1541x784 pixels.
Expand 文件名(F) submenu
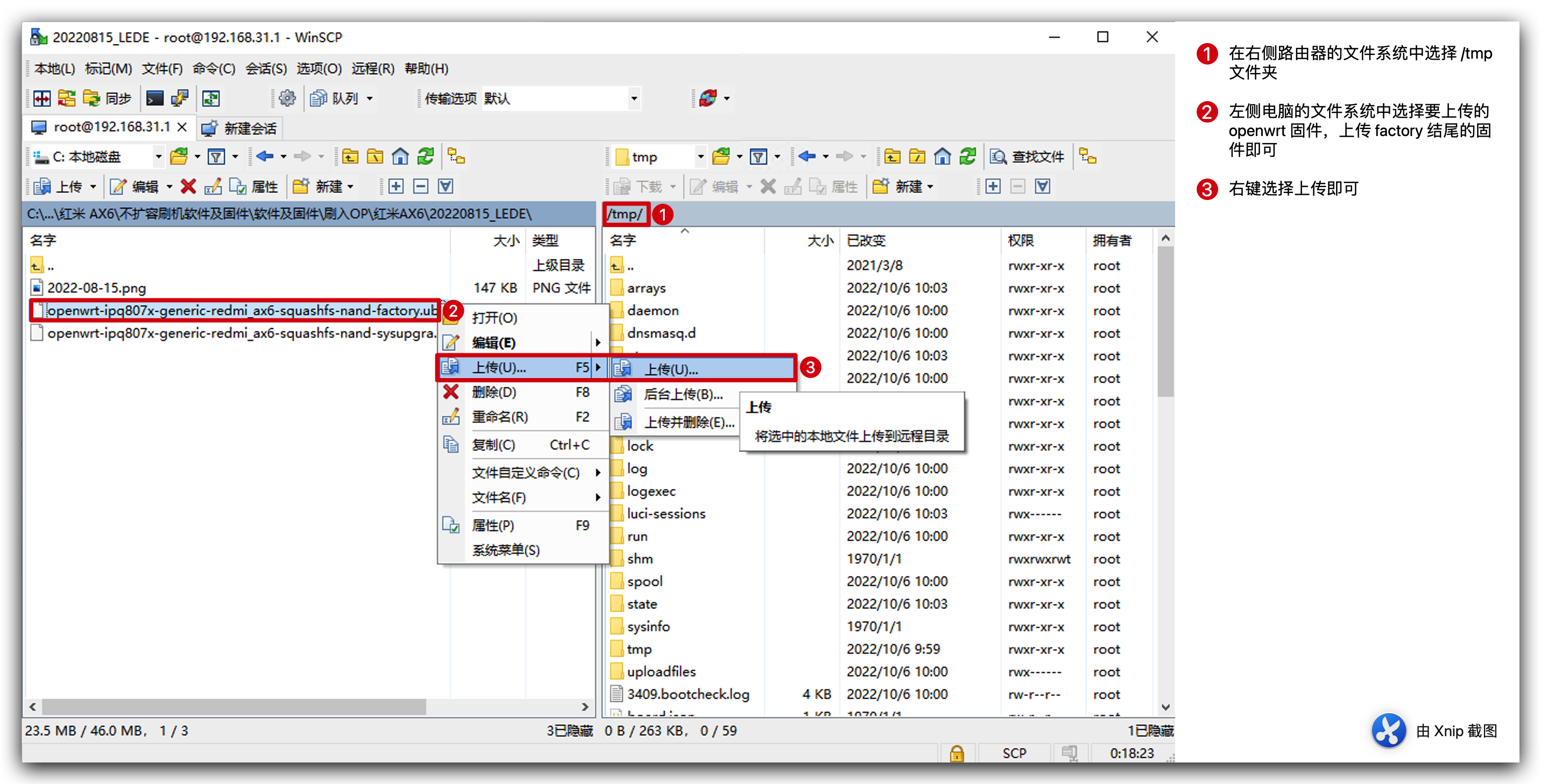(523, 497)
